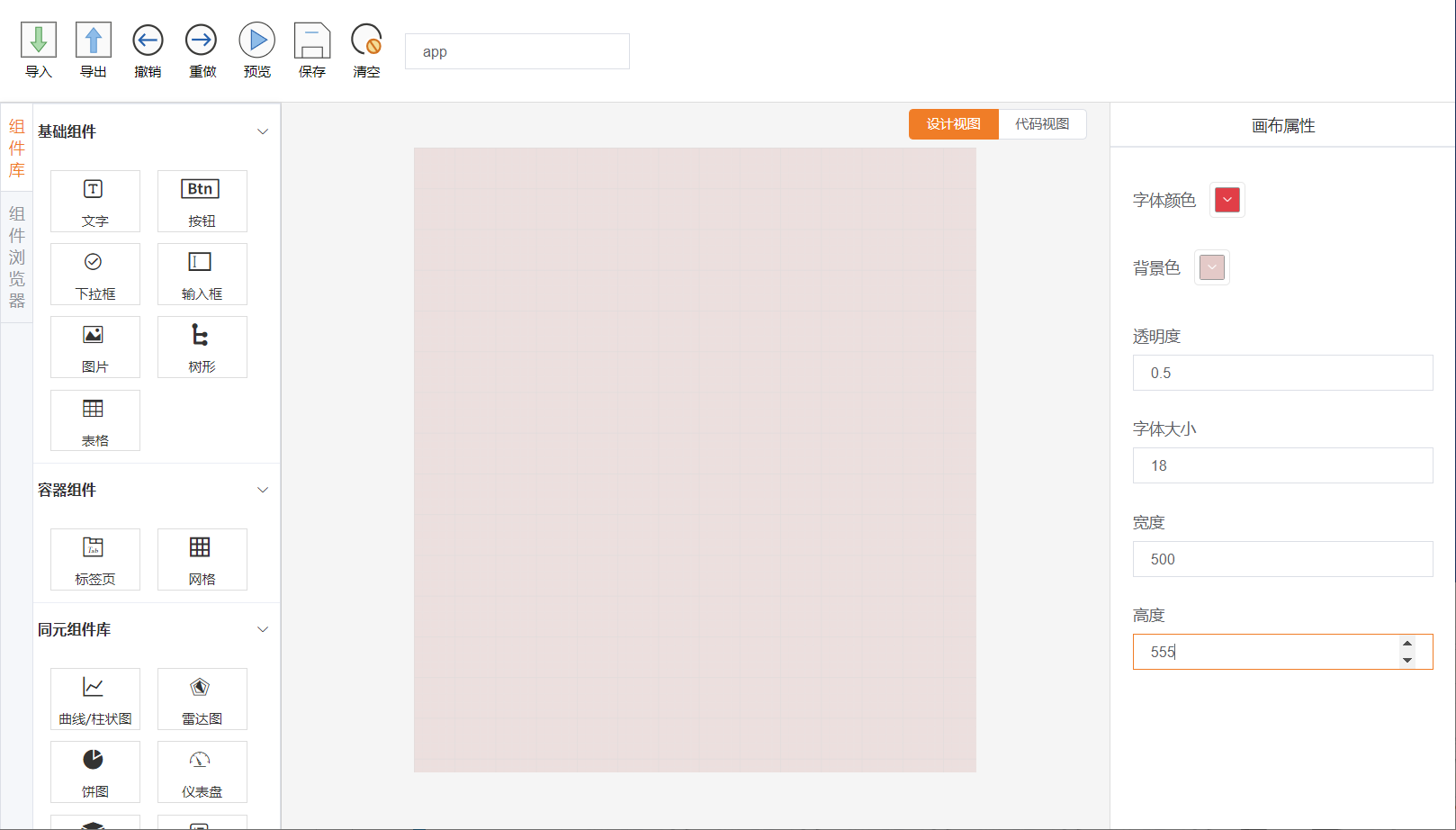Viewport: 1456px width, 830px height.
Task: Click the 透明度 opacity field
Action: pyautogui.click(x=1282, y=373)
